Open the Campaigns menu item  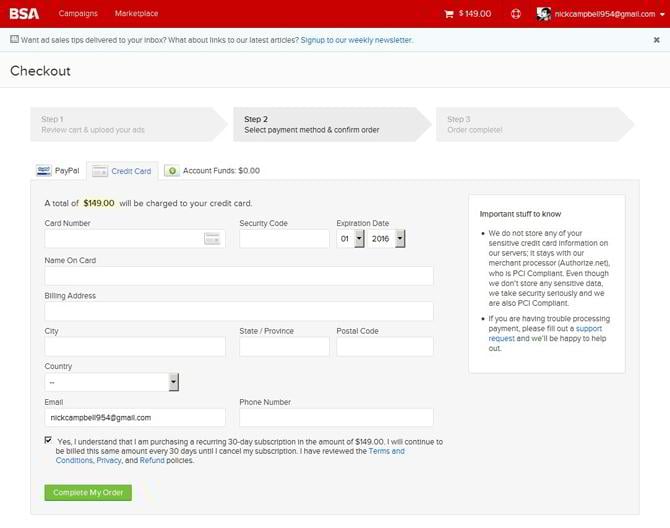[78, 14]
